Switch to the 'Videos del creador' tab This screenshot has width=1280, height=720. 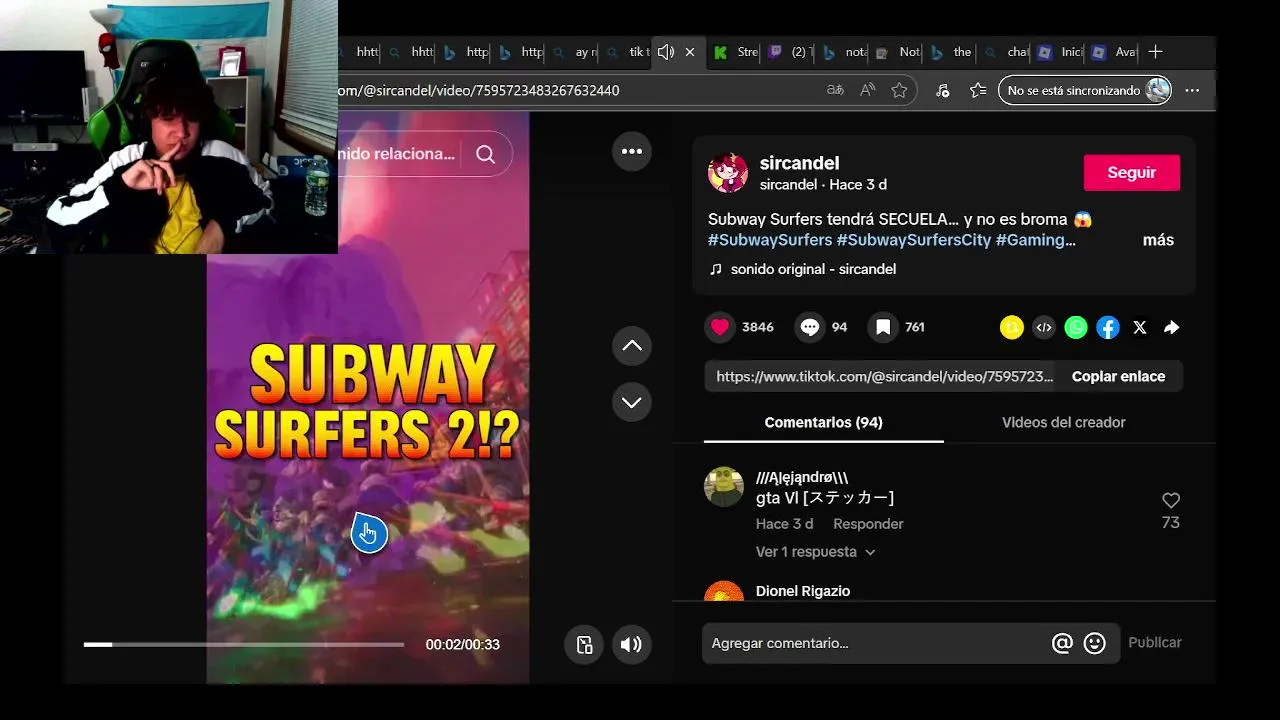tap(1064, 422)
